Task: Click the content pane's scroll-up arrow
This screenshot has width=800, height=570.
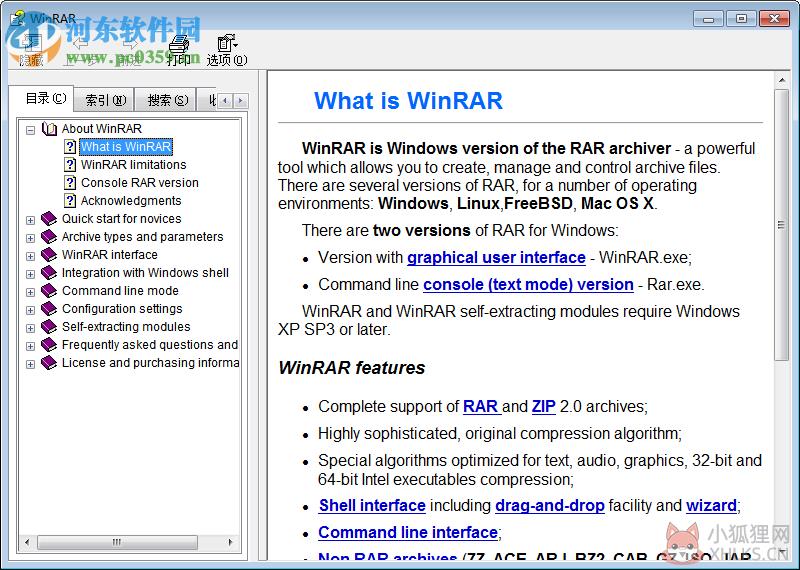Action: (781, 80)
